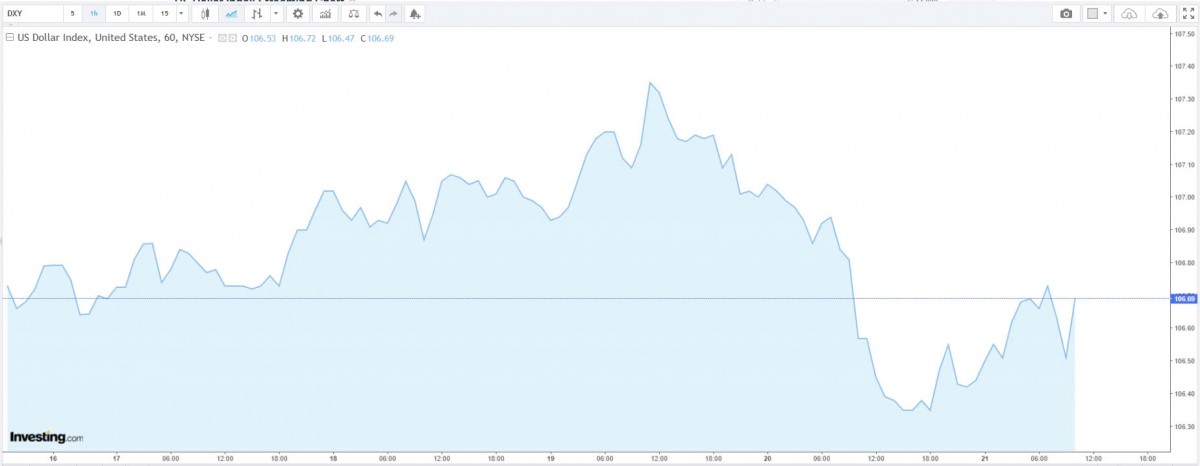Image resolution: width=1200 pixels, height=466 pixels.
Task: Select the 1h interval button
Action: point(94,14)
